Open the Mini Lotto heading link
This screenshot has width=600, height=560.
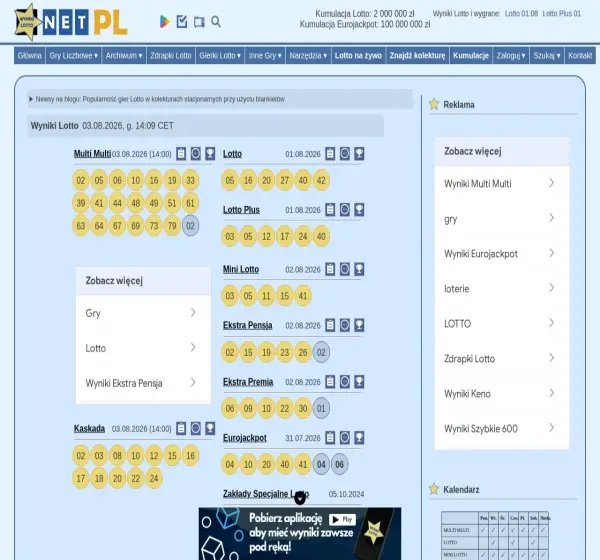pos(241,269)
